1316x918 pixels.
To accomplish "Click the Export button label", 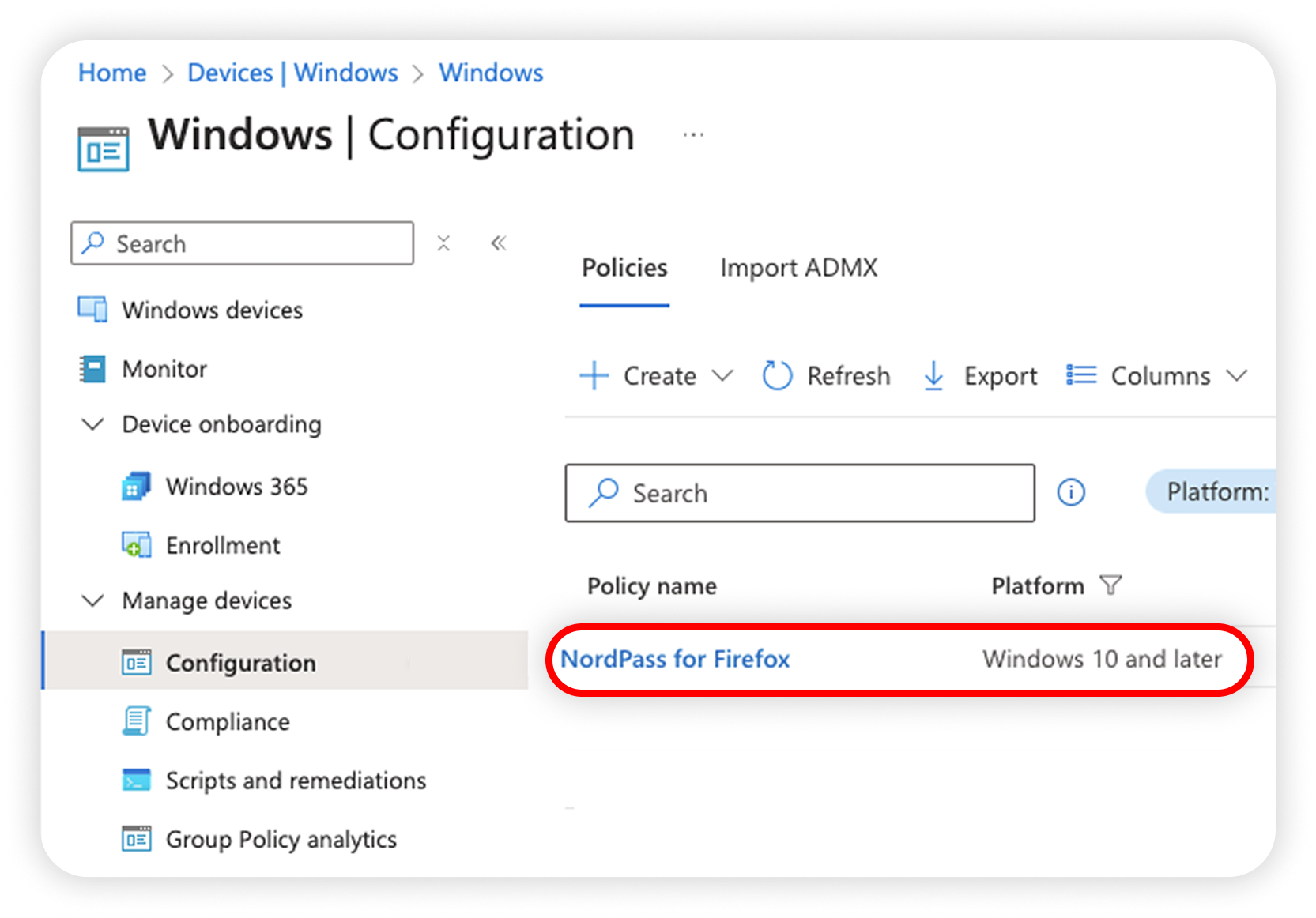I will click(x=1000, y=377).
